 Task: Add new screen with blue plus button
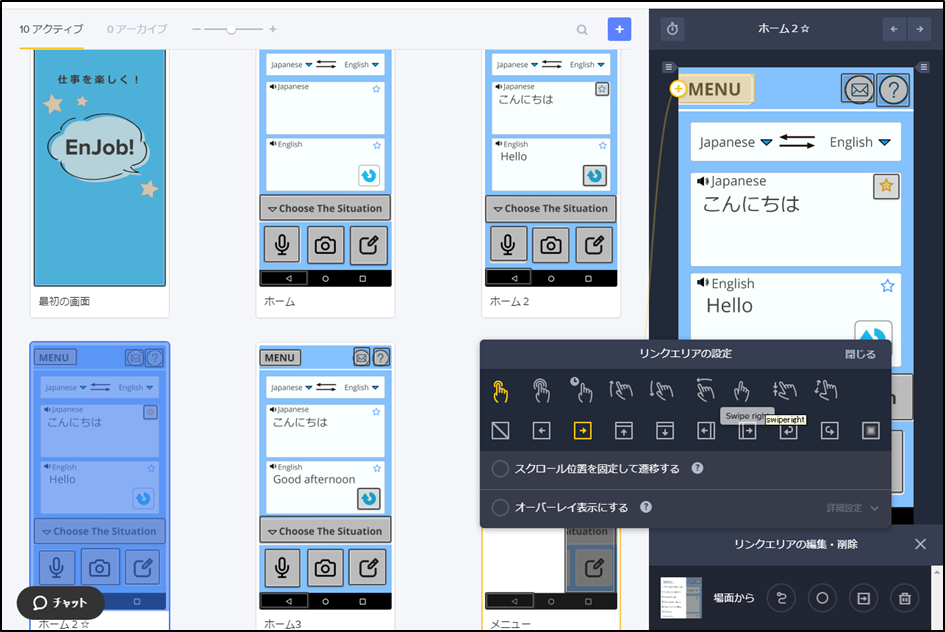tap(619, 29)
